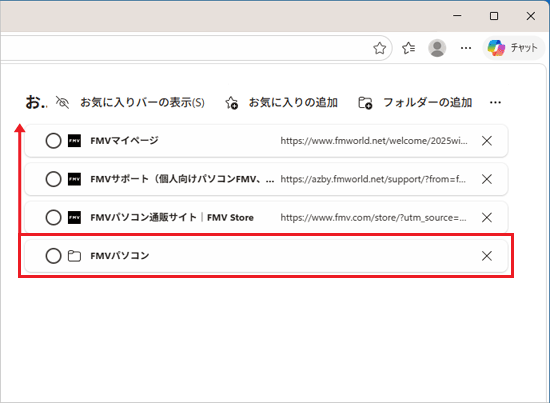Open more options in favorites page header
Viewport: 550px width, 403px height.
click(x=495, y=102)
